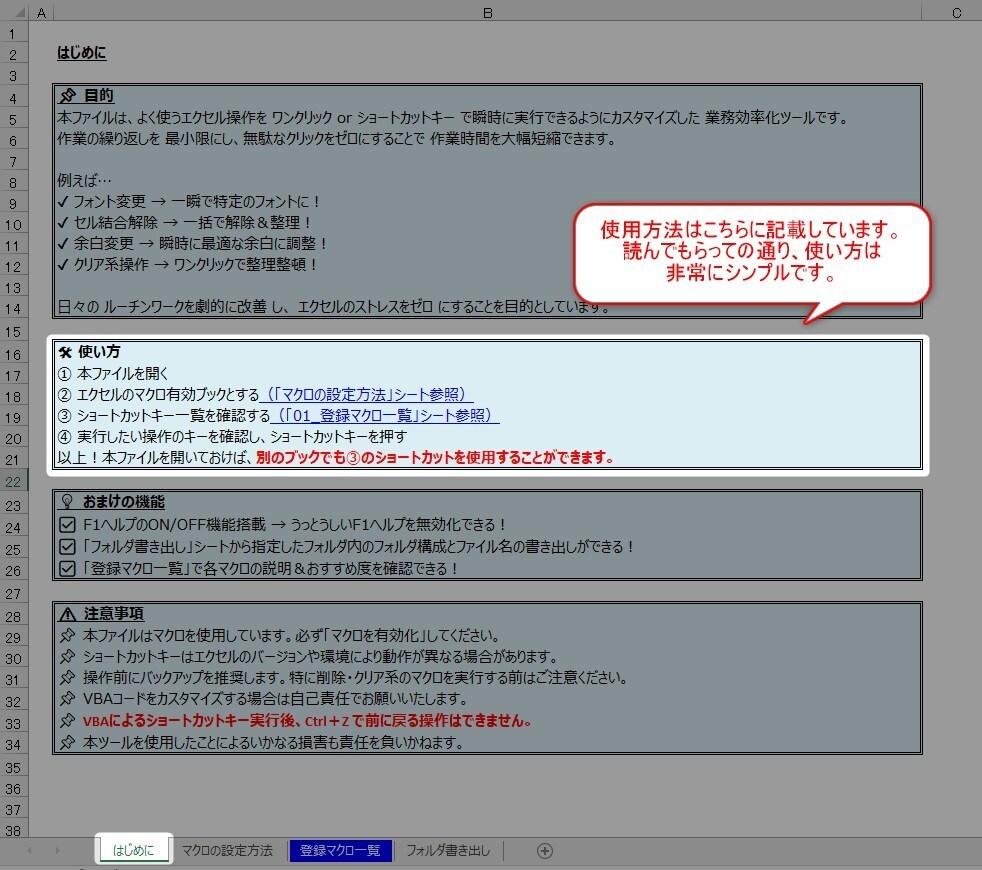Click the pin icon before the red VBA warning
982x870 pixels.
(x=67, y=720)
